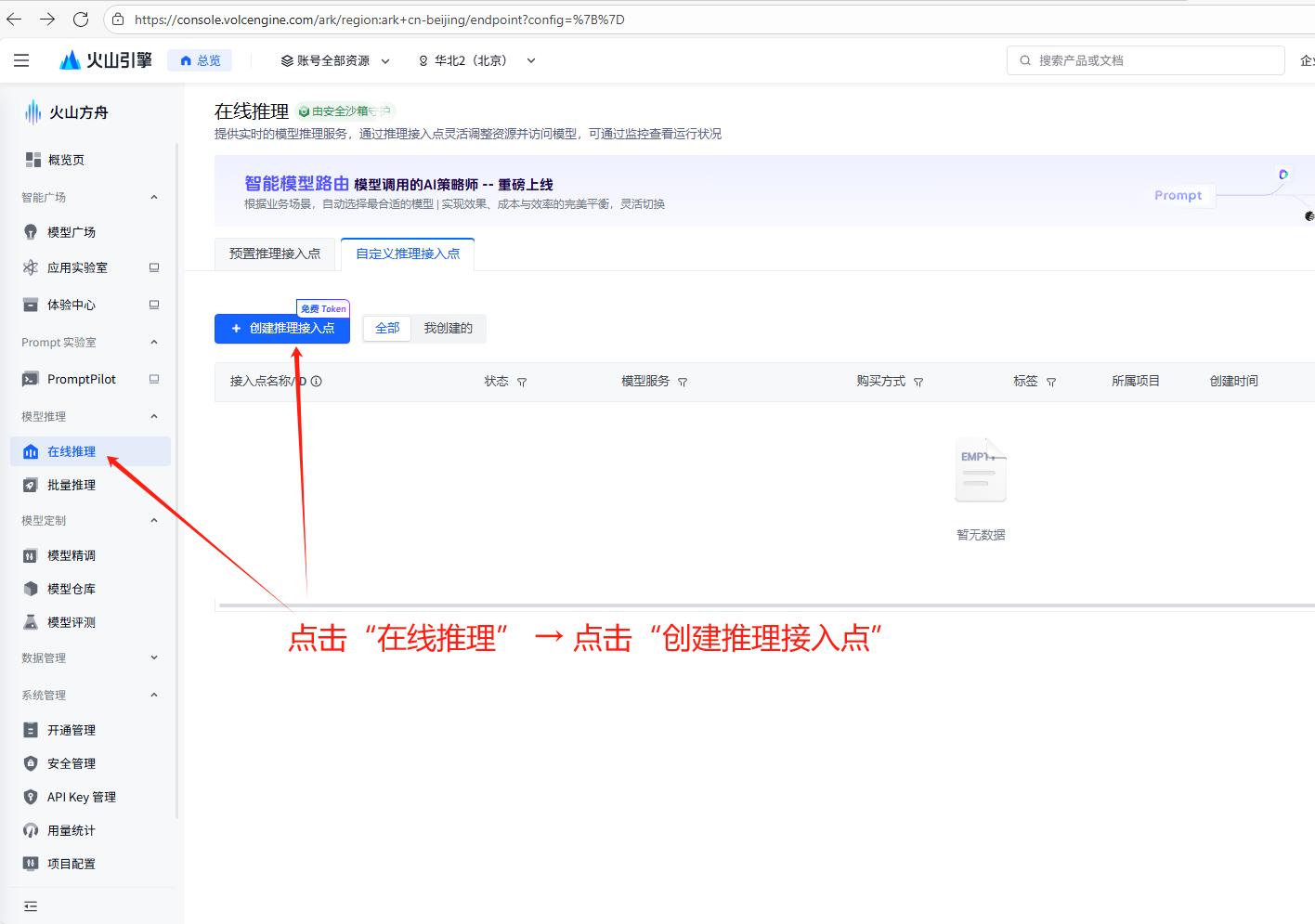This screenshot has width=1315, height=924.
Task: Switch to the 预置推理接入点 tab
Action: tap(274, 252)
